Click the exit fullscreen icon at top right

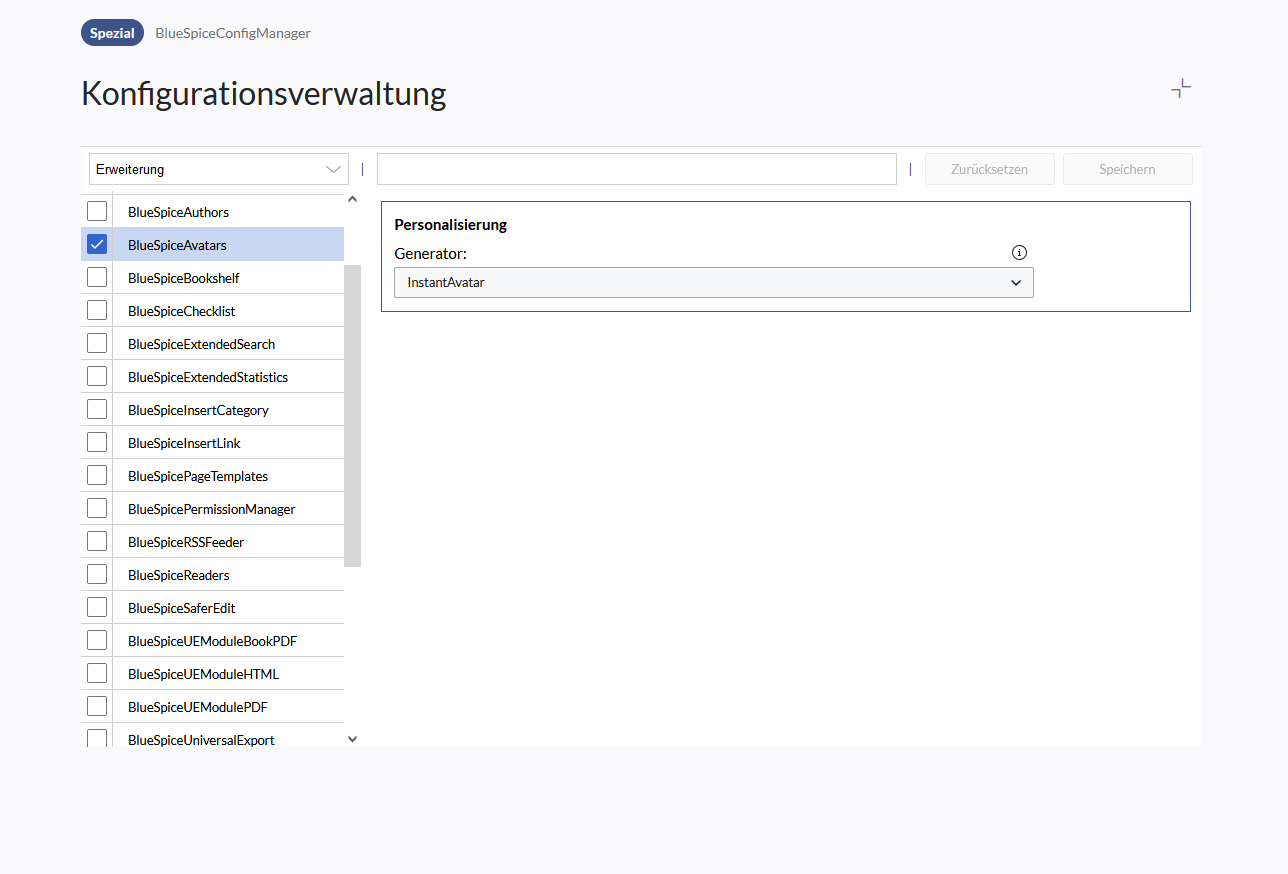click(x=1181, y=89)
